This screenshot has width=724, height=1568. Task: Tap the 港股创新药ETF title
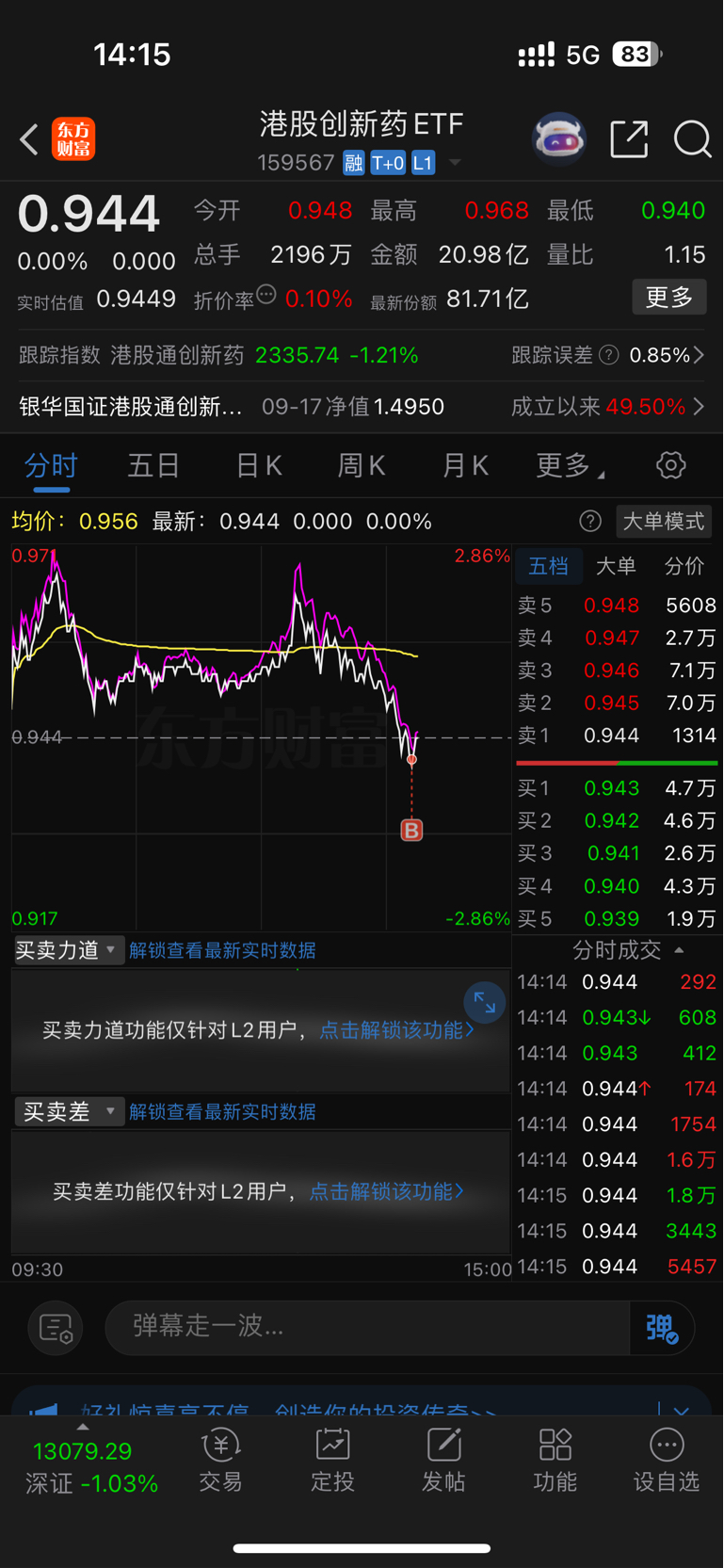(x=362, y=124)
